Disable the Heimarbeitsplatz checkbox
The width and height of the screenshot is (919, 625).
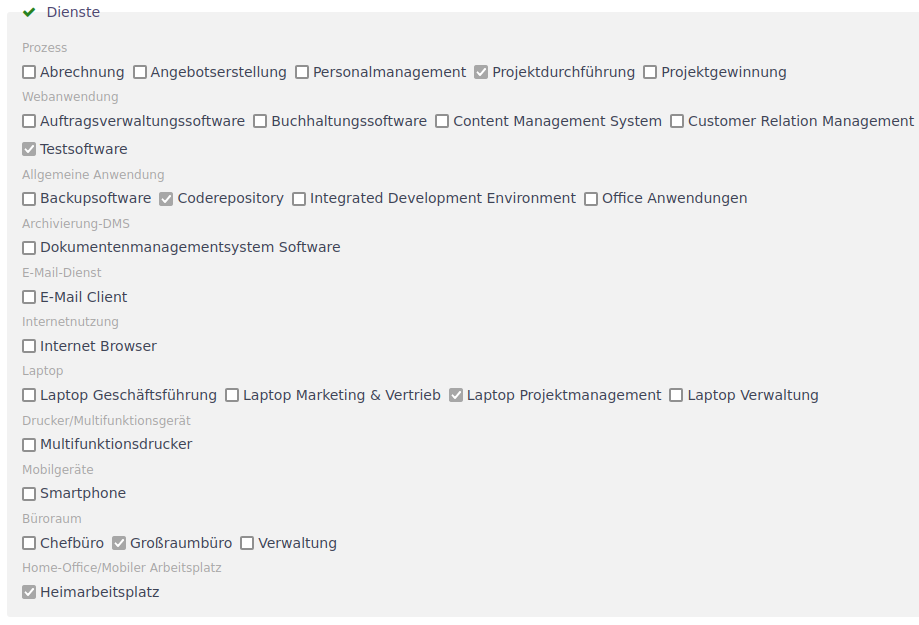[x=29, y=592]
